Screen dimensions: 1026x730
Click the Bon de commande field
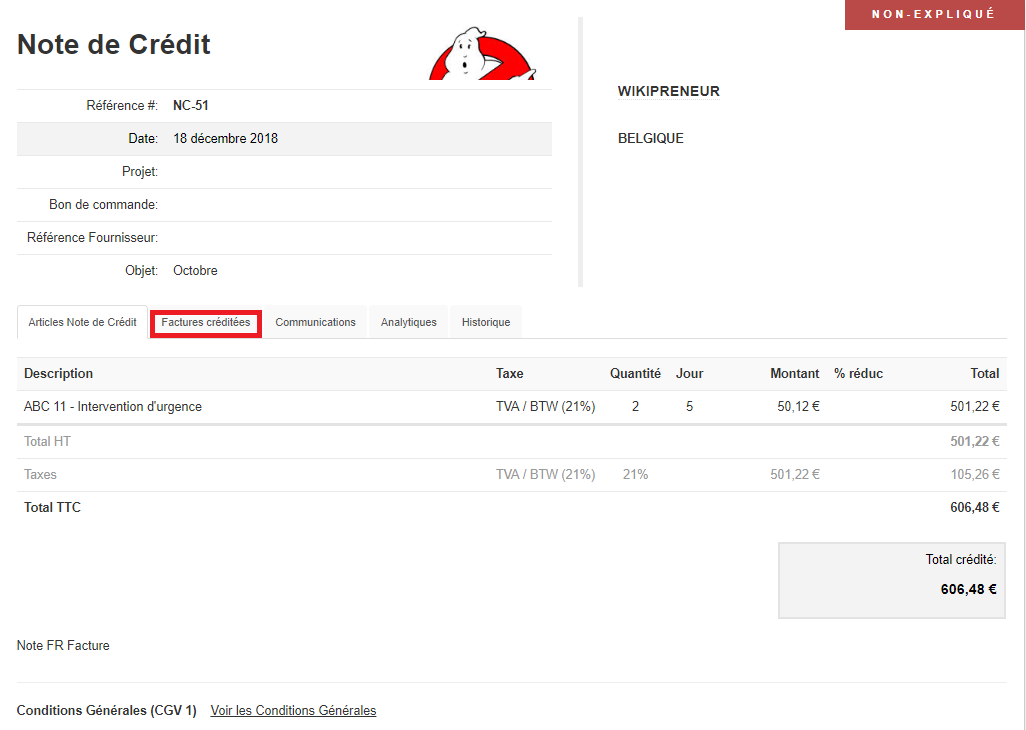[300, 204]
